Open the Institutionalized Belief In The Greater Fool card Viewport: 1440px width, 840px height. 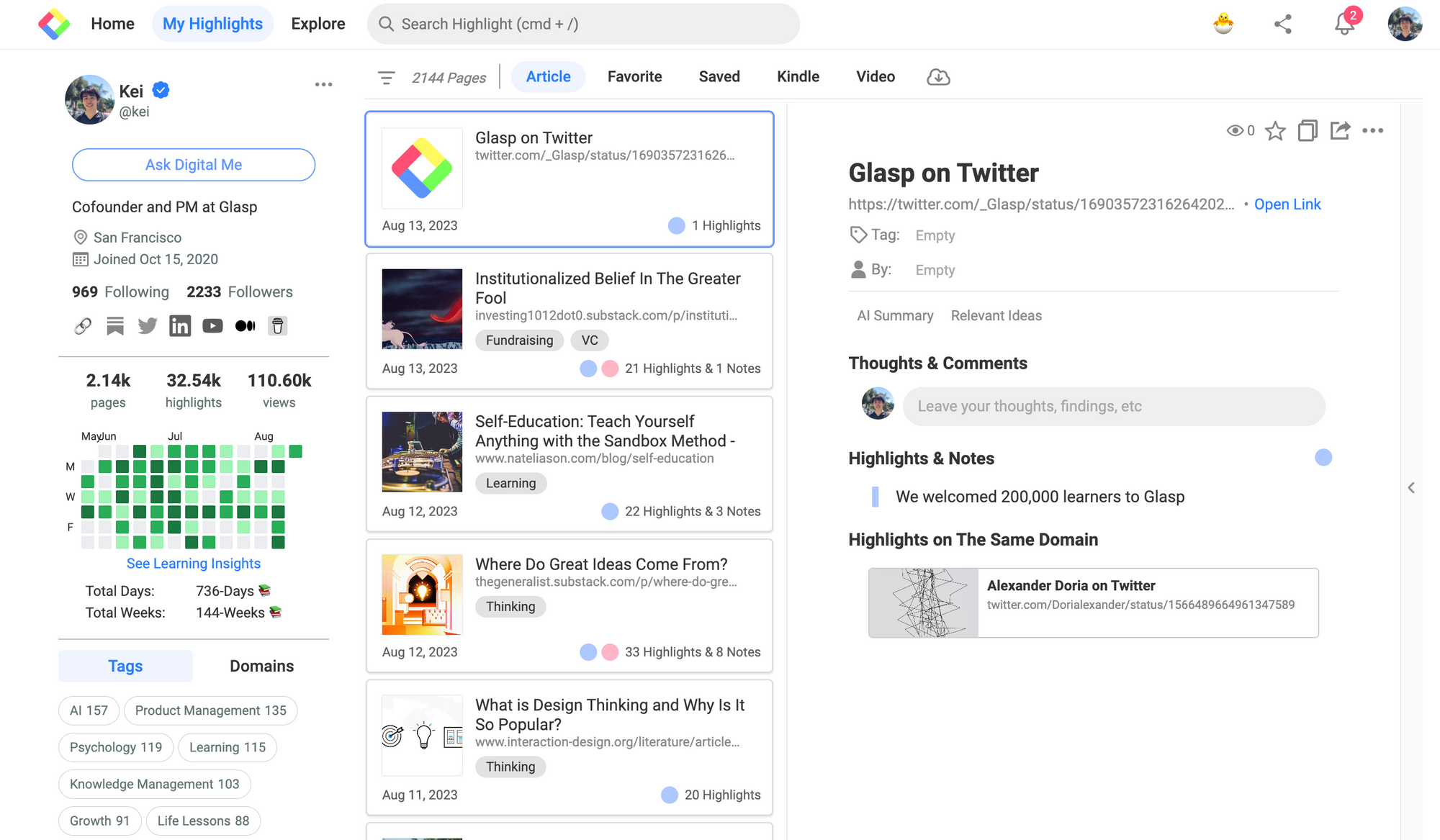(x=570, y=321)
